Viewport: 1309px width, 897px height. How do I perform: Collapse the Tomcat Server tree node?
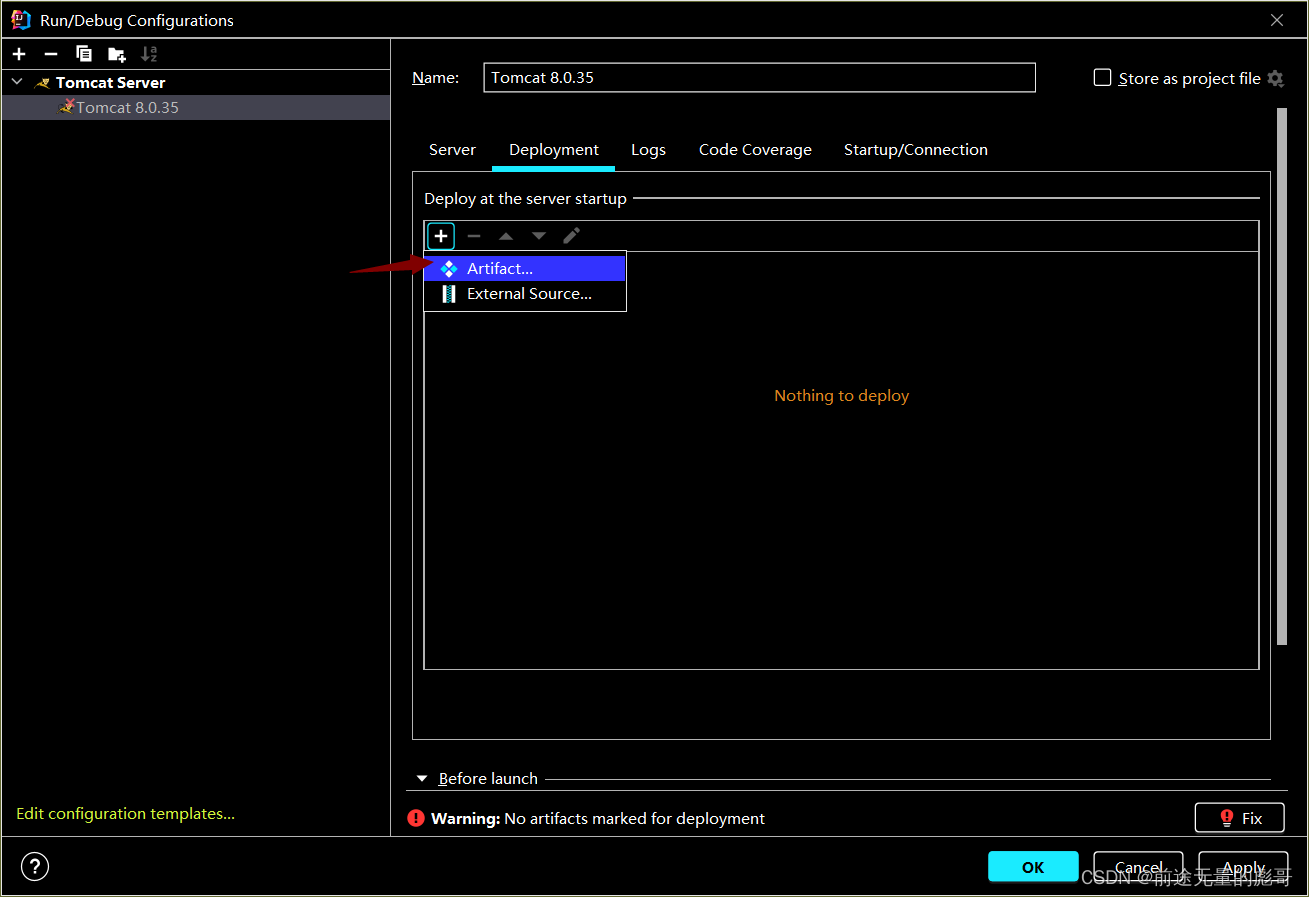[17, 82]
